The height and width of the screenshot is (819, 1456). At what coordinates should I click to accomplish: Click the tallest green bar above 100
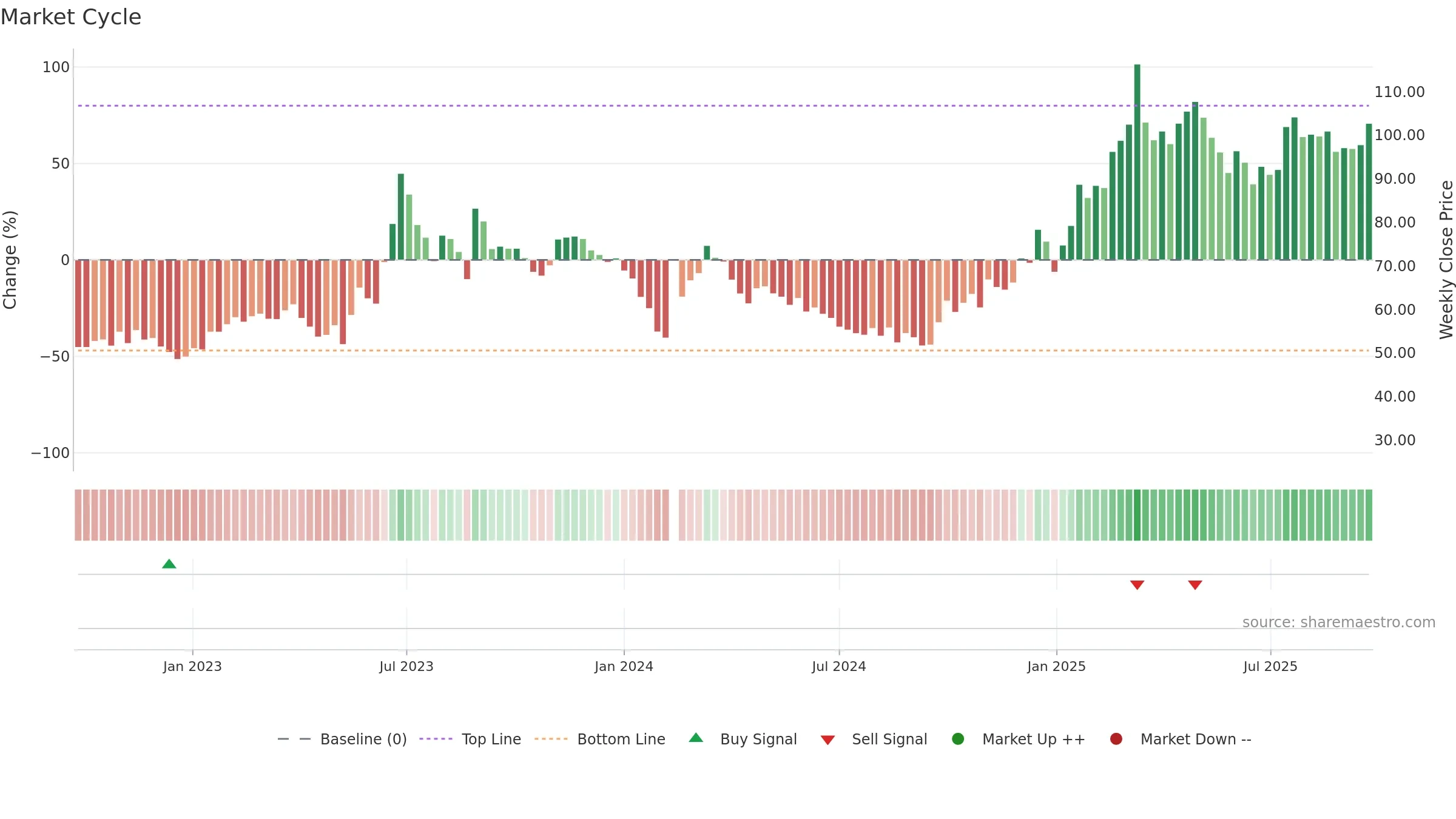tap(1137, 162)
